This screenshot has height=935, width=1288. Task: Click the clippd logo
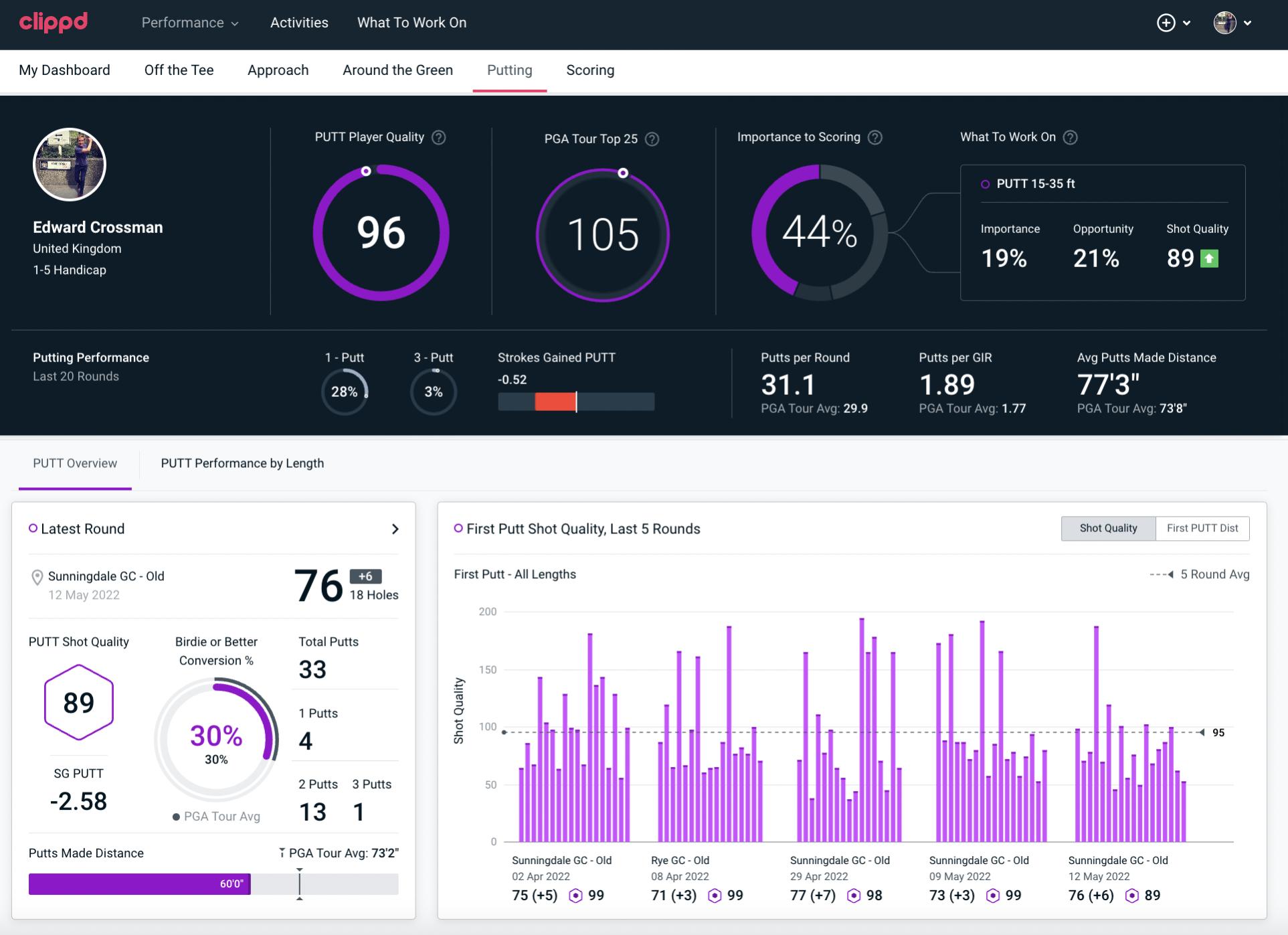(54, 22)
